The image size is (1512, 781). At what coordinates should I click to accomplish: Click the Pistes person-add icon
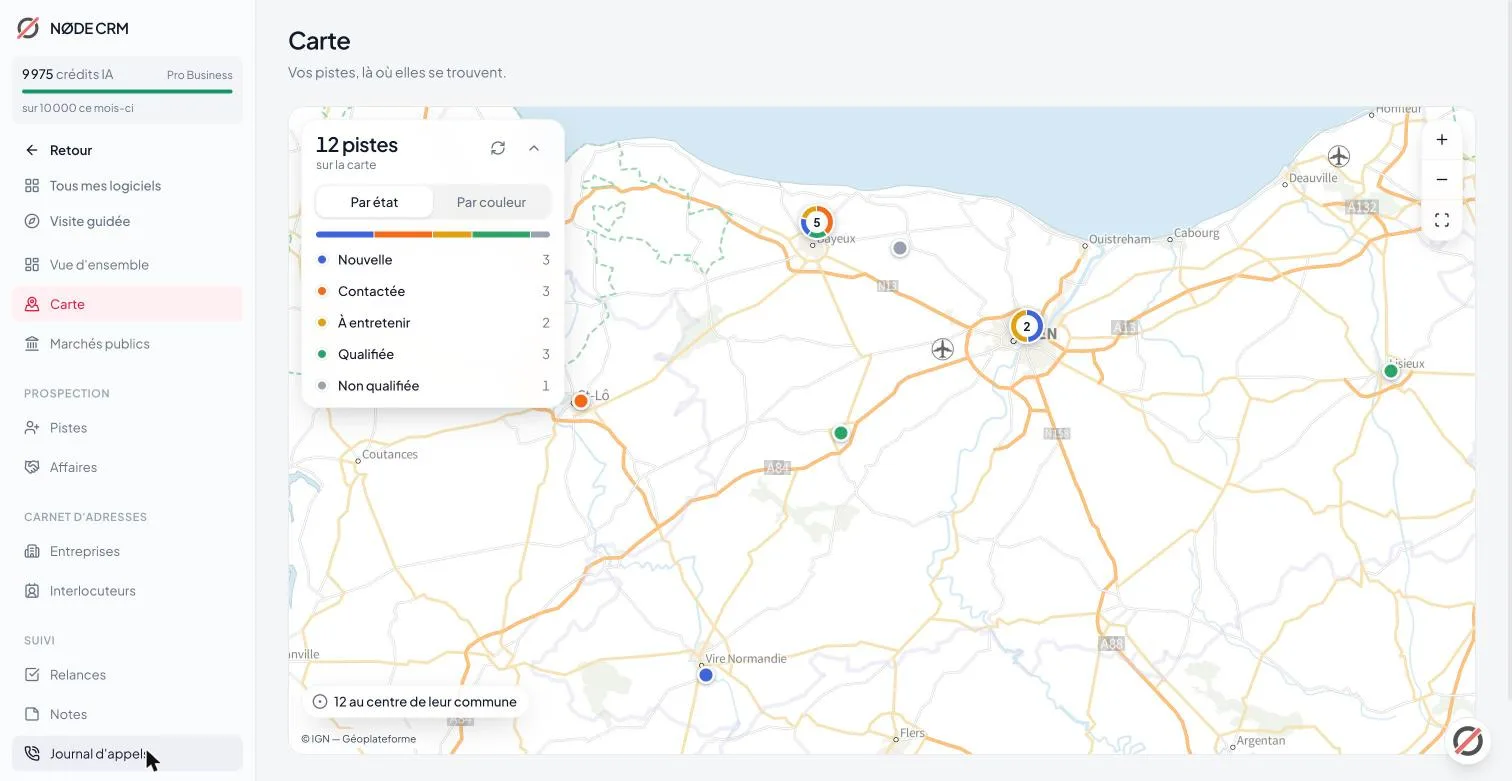32,428
